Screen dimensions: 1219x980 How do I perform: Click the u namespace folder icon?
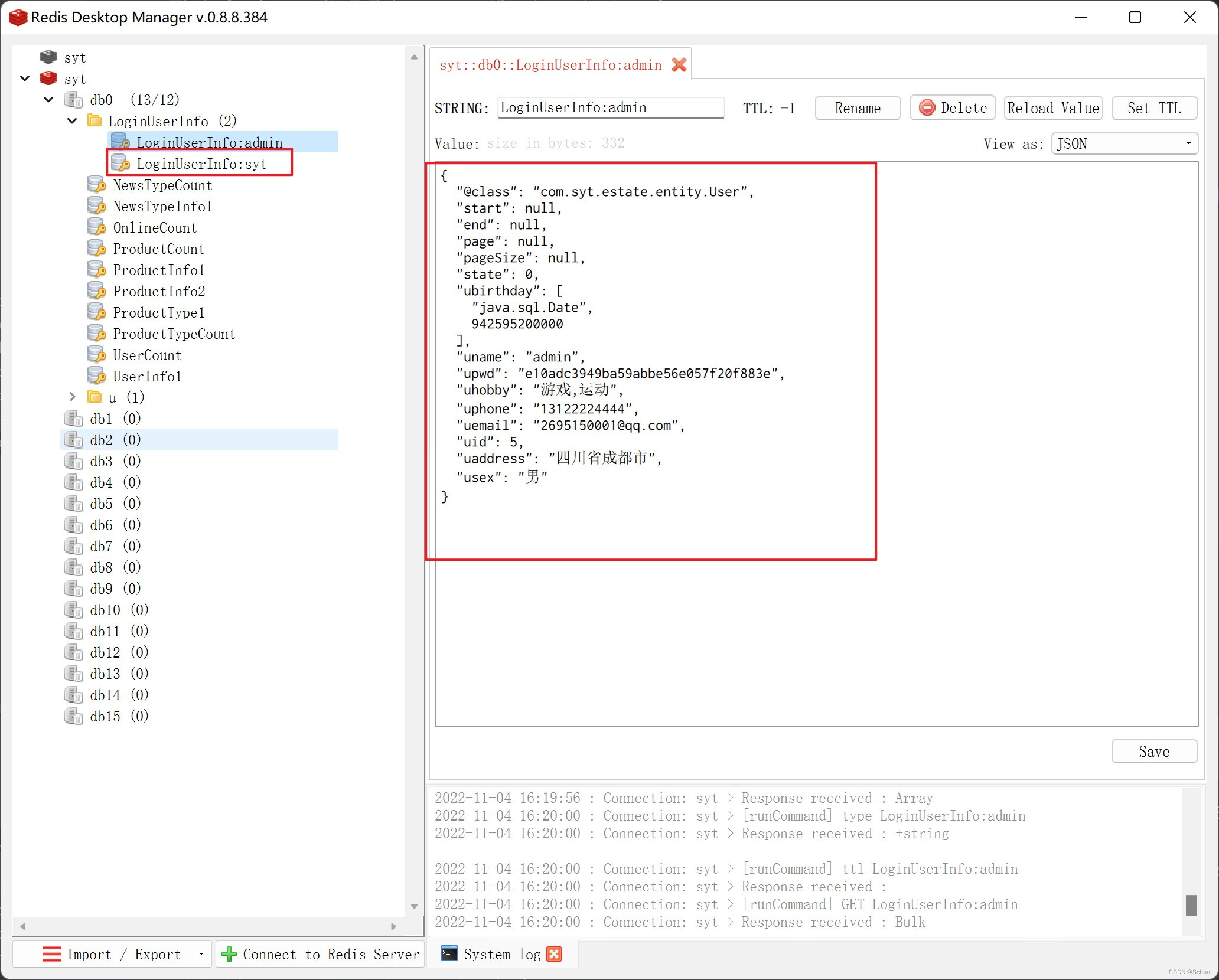coord(94,396)
